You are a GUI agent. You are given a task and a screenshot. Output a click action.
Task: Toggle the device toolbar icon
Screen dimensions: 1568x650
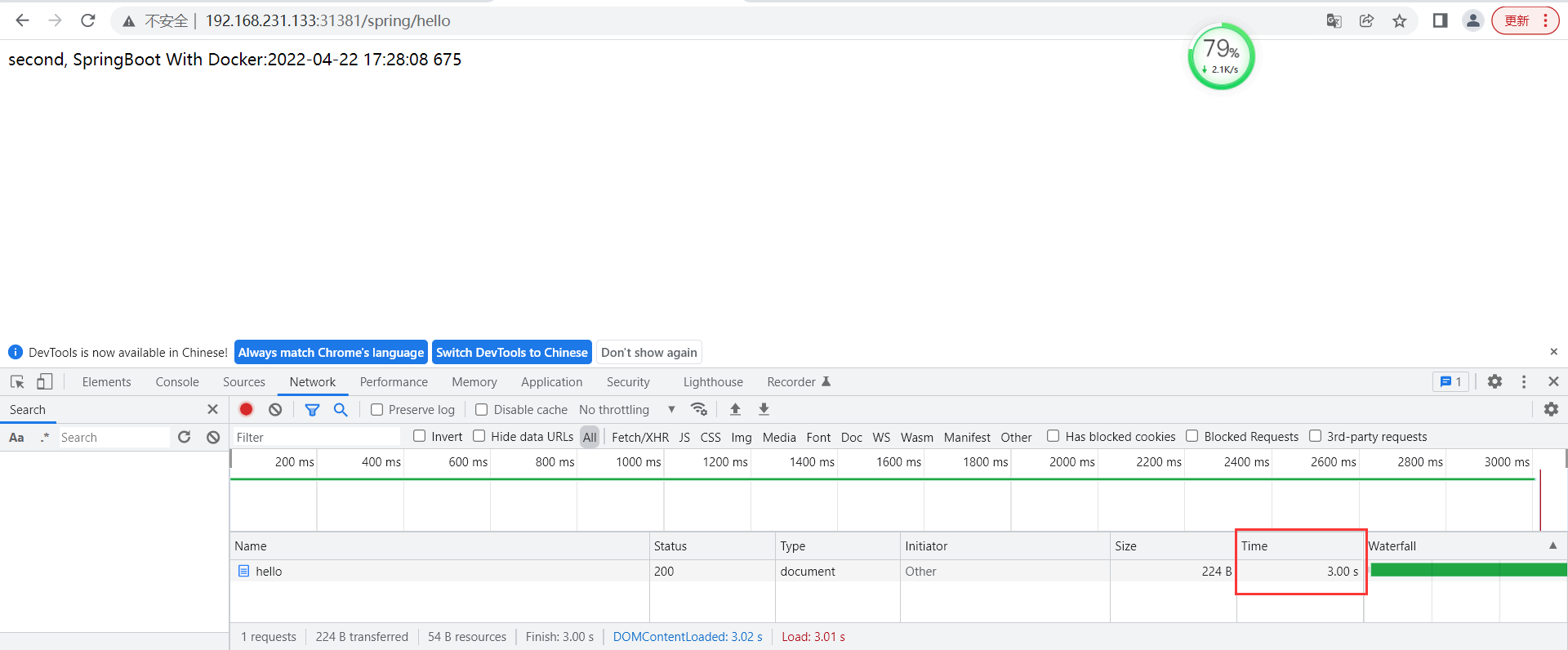coord(44,381)
